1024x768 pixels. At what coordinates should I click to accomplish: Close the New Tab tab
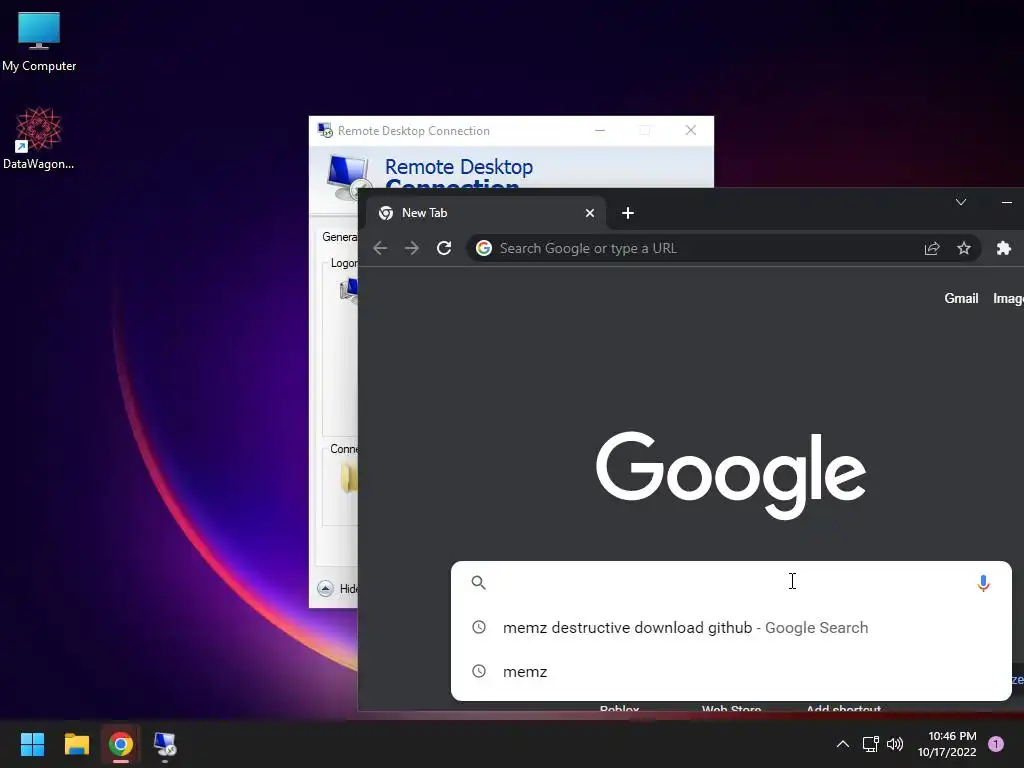pos(590,213)
